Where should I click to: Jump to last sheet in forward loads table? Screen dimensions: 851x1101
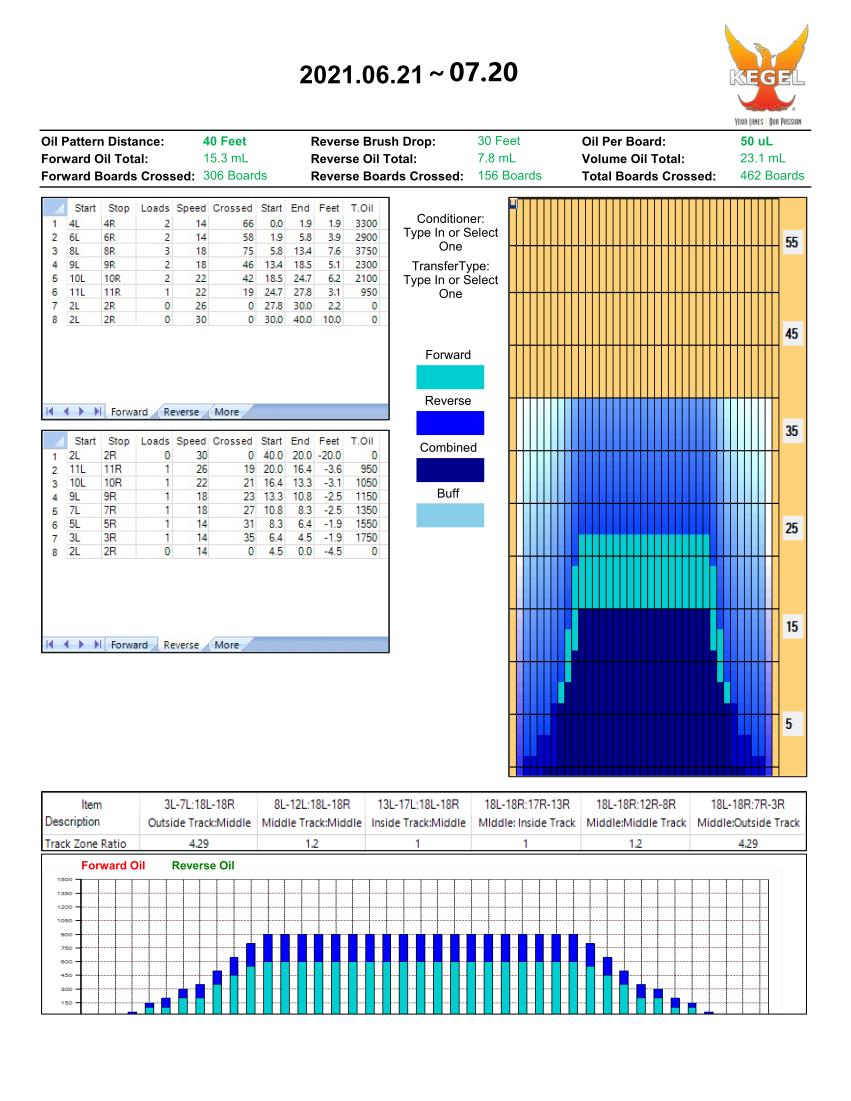(x=98, y=411)
